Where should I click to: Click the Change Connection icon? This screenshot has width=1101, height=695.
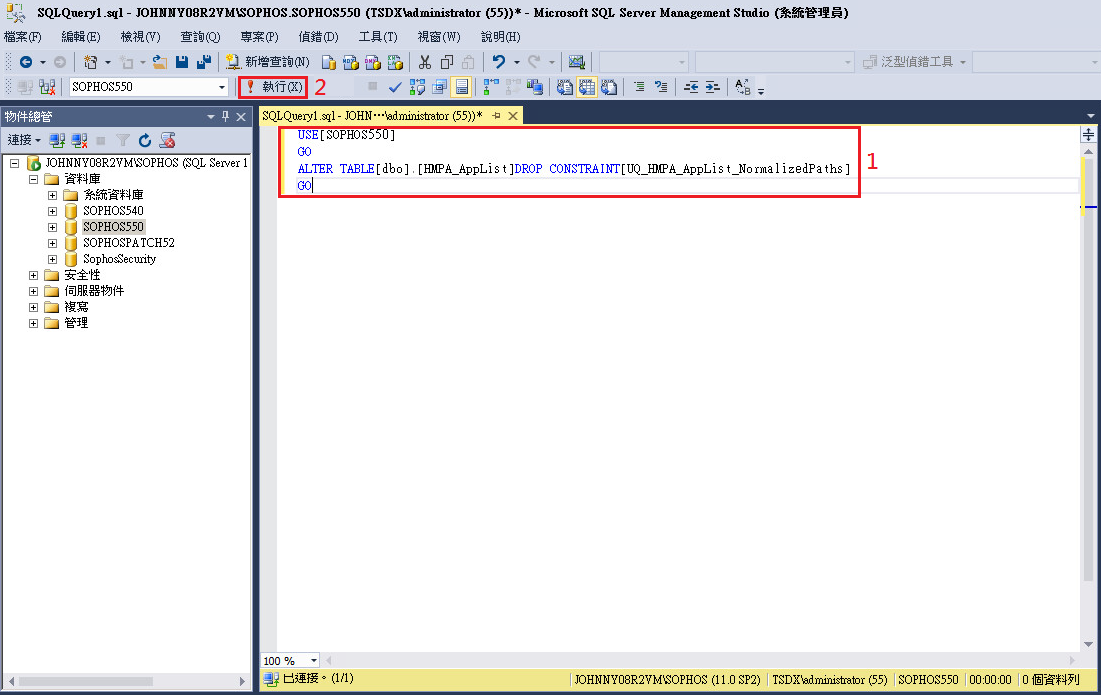47,87
